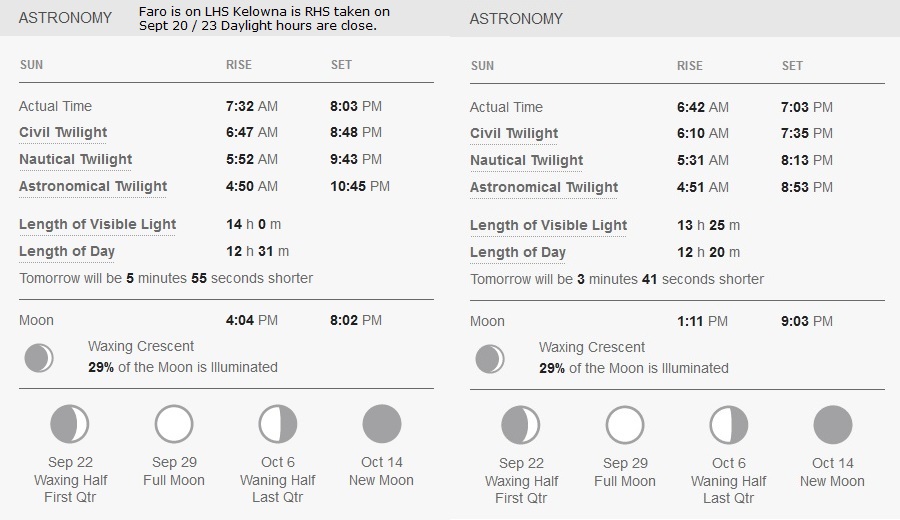Click the left panel Oct 6 Last Quarter moon icon

(278, 424)
